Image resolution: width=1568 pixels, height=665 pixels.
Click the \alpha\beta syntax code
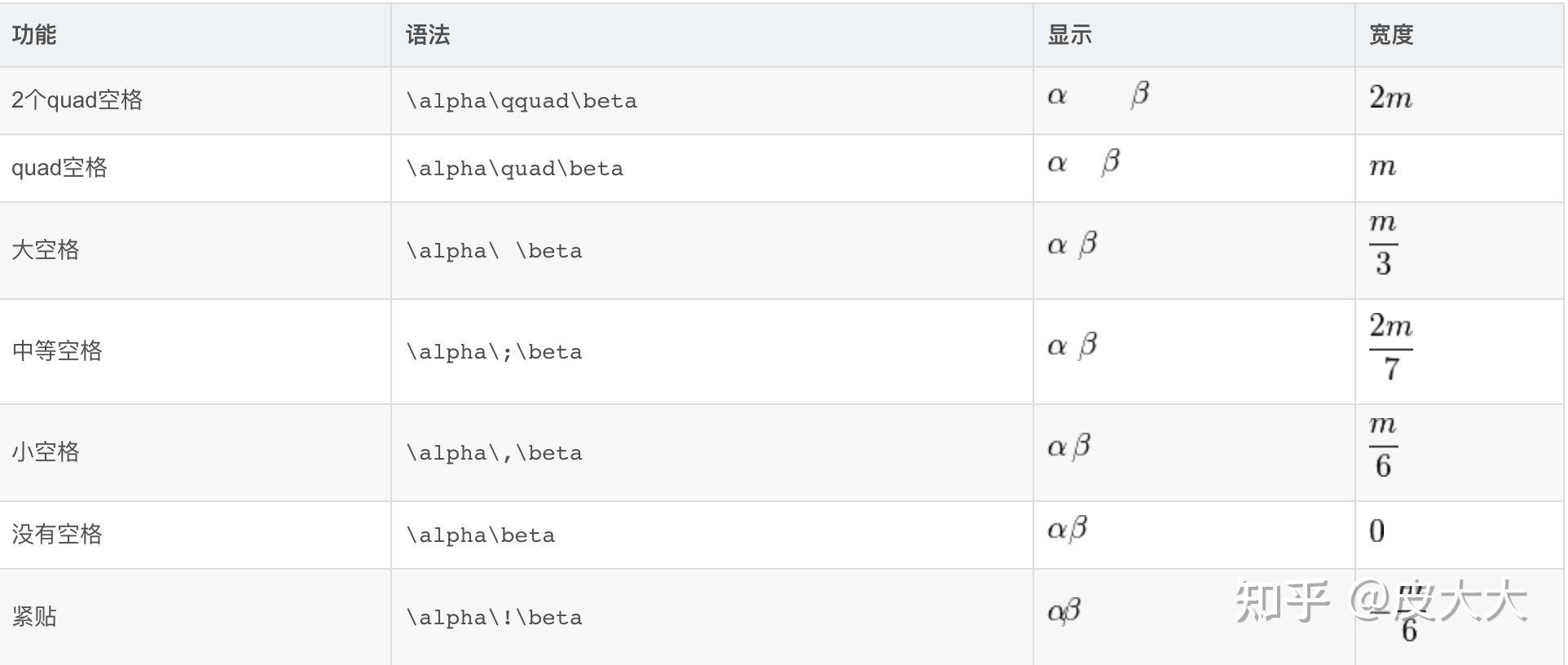click(x=481, y=535)
